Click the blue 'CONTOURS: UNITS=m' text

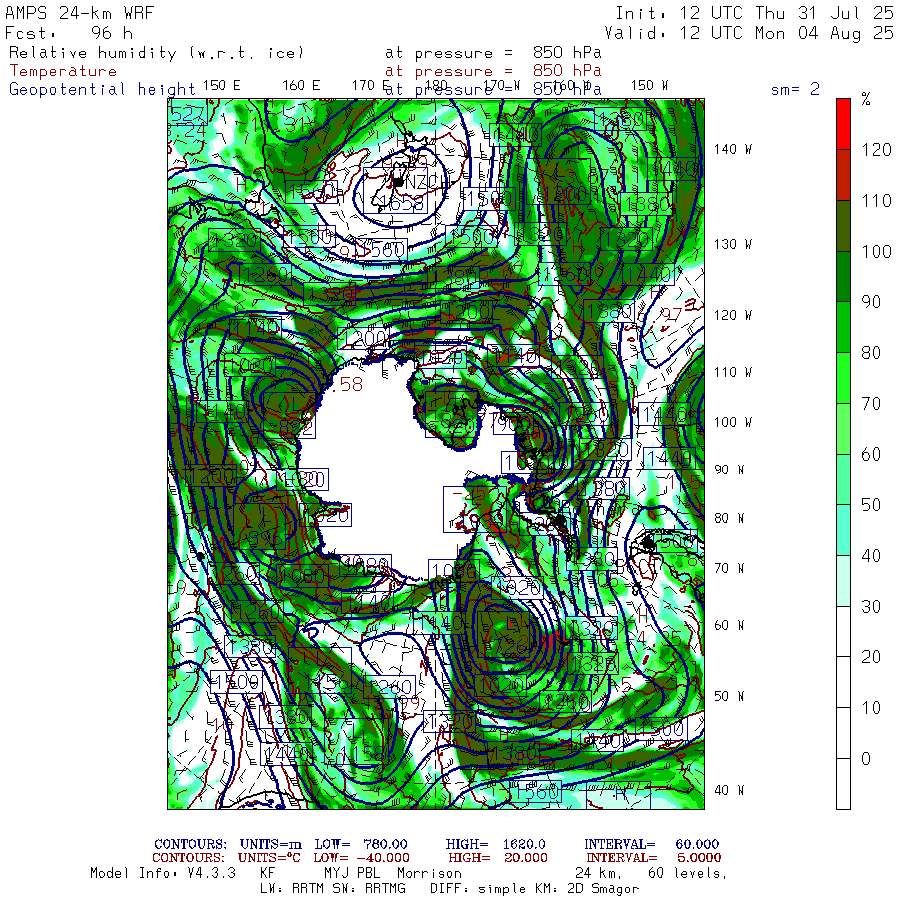pos(228,844)
